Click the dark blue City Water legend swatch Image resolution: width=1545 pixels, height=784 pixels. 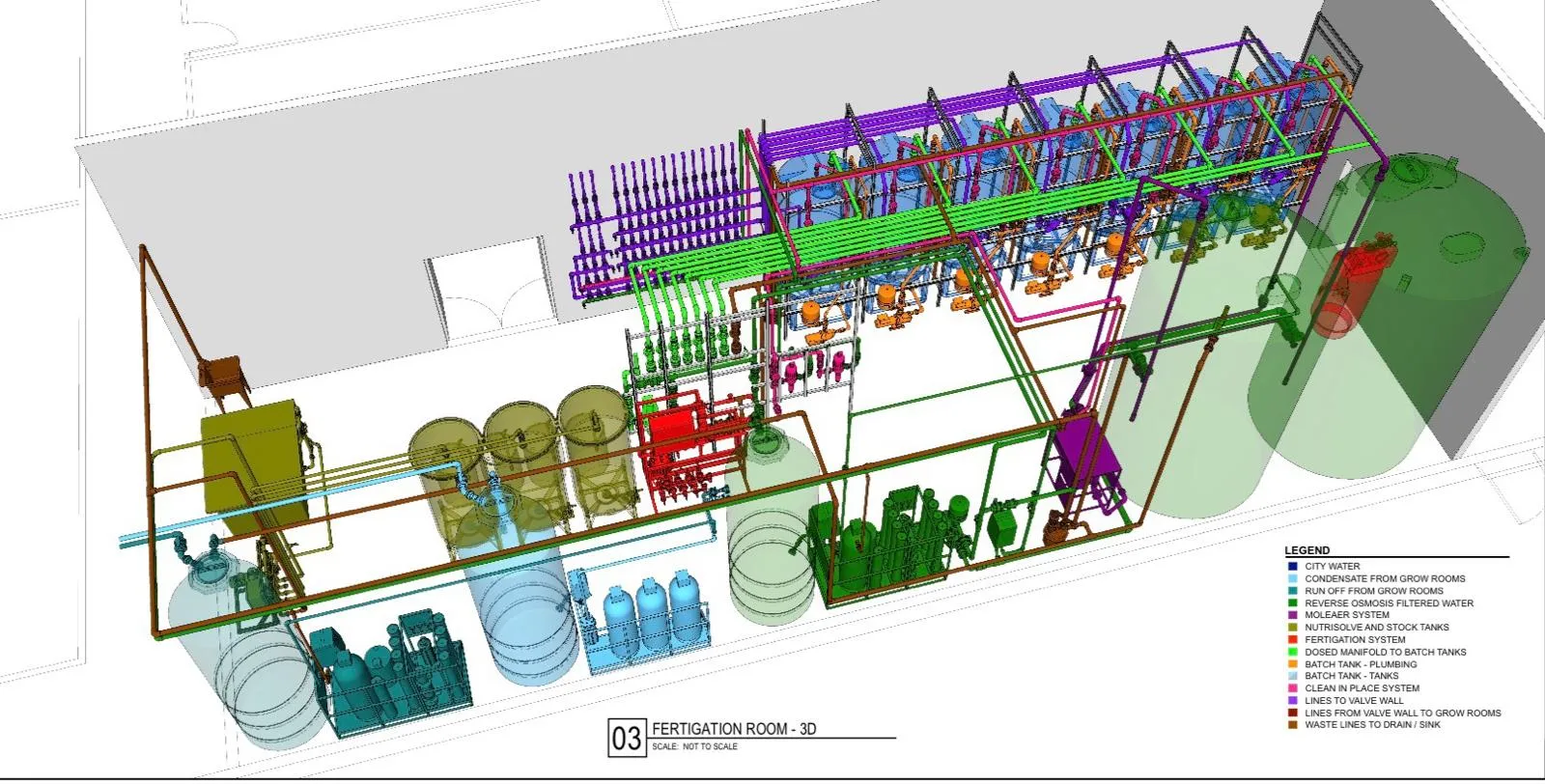[x=1292, y=566]
